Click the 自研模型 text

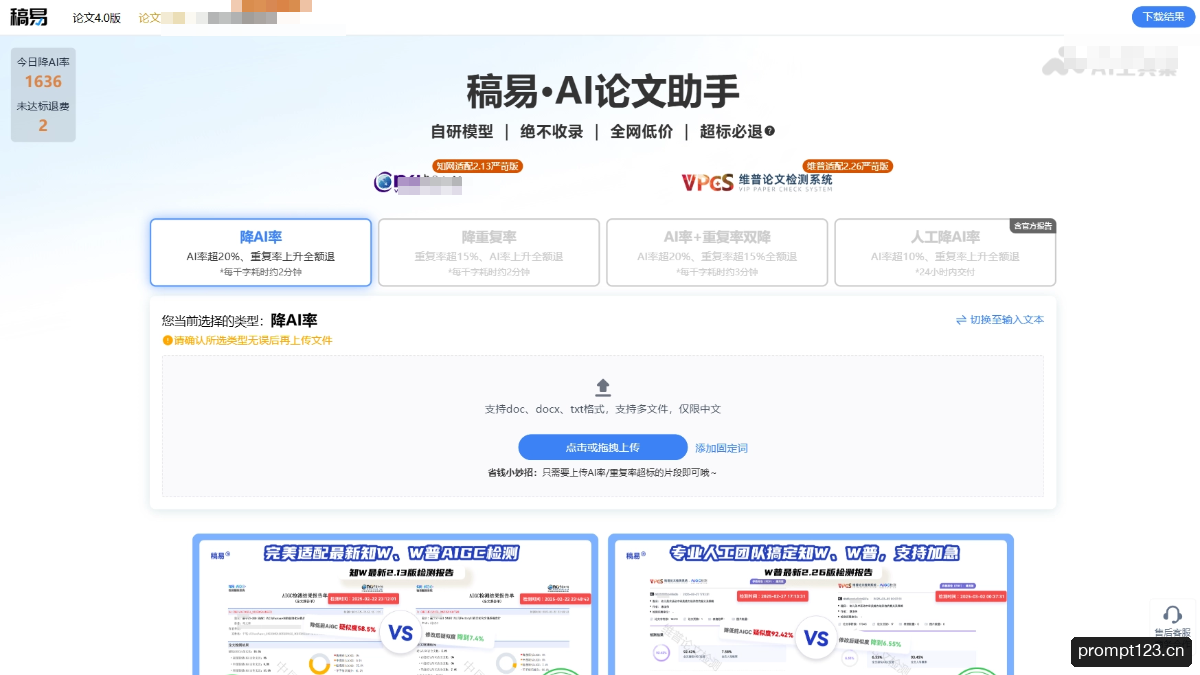coord(462,131)
